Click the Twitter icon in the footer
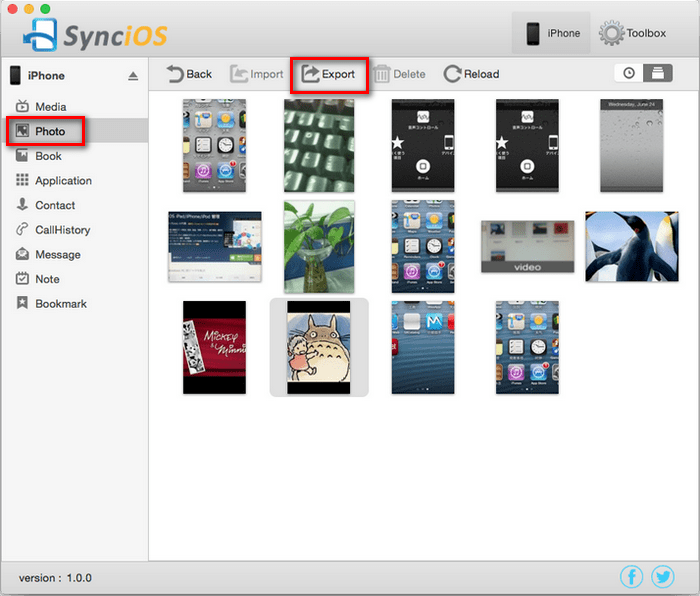The image size is (700, 596). point(663,576)
